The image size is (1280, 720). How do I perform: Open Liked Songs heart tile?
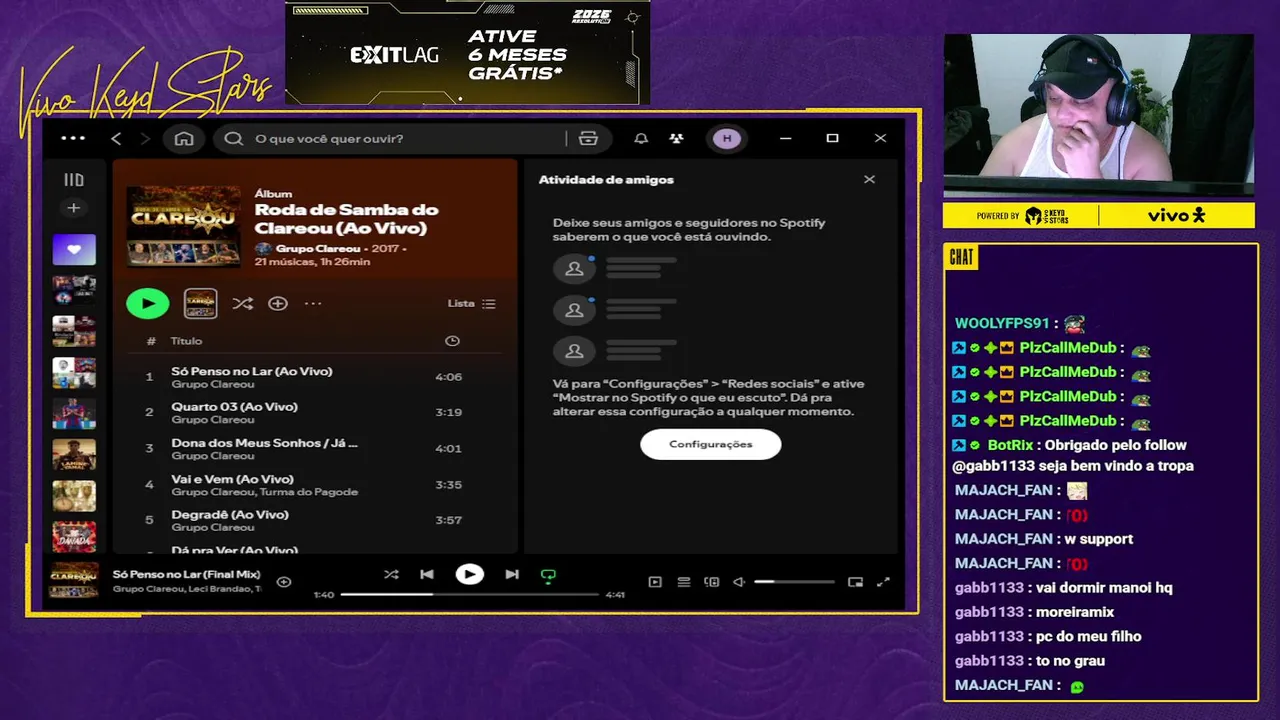pyautogui.click(x=74, y=249)
